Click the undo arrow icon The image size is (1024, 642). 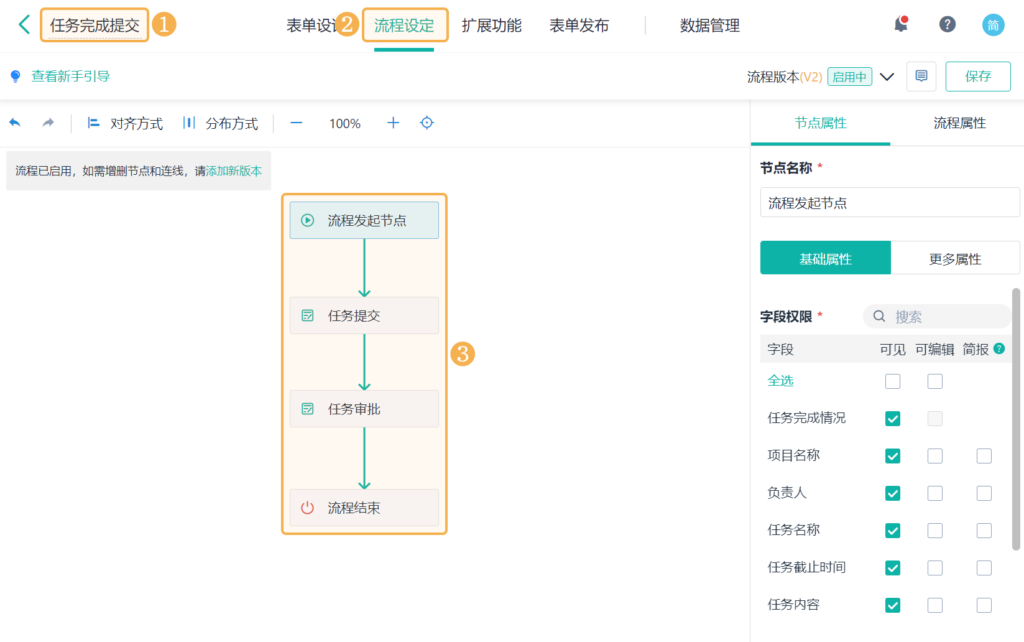pos(13,123)
